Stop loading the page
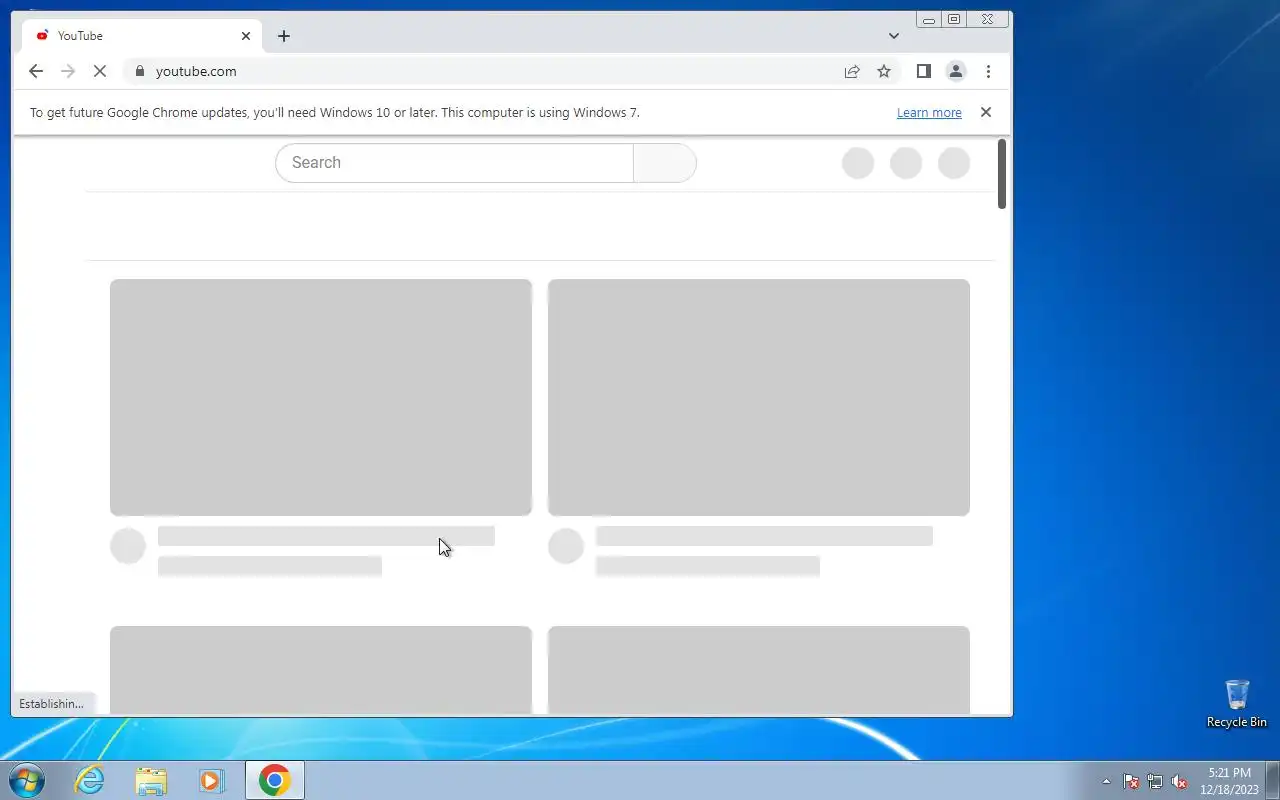The height and width of the screenshot is (800, 1280). coord(99,71)
